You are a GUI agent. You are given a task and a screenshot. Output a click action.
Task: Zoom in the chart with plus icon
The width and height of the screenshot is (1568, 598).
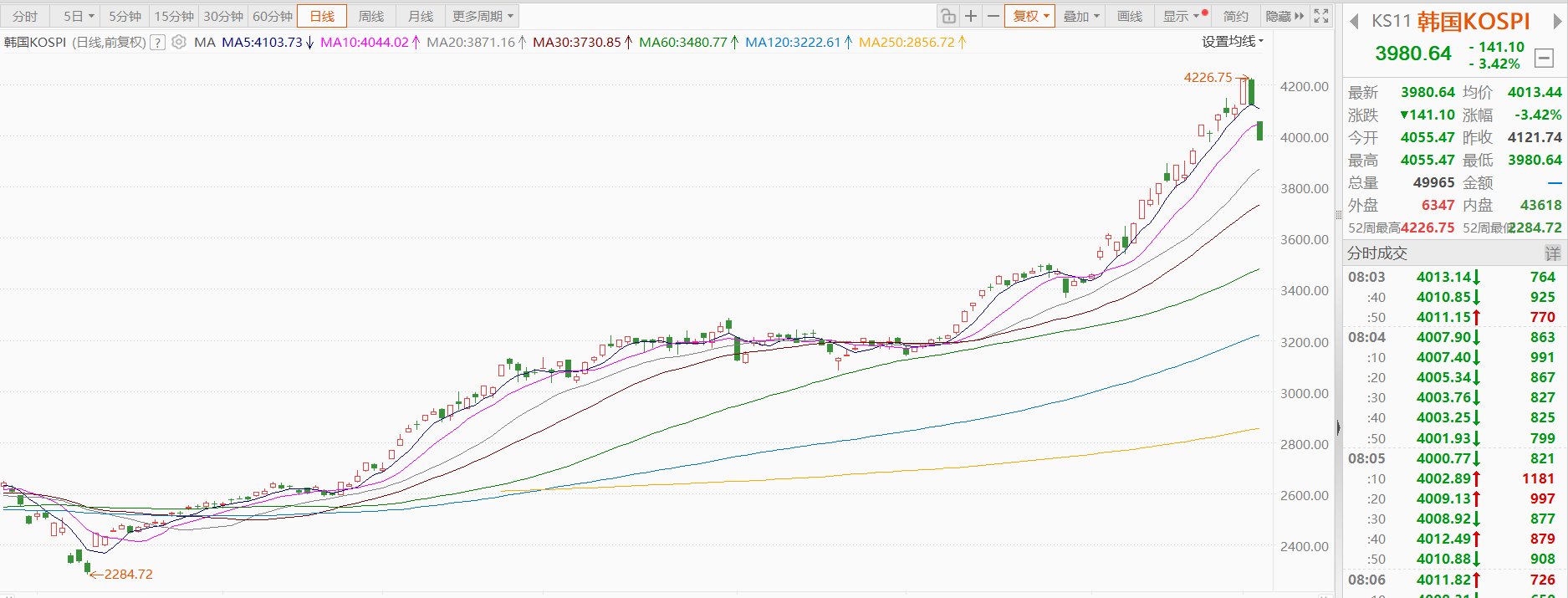(970, 16)
